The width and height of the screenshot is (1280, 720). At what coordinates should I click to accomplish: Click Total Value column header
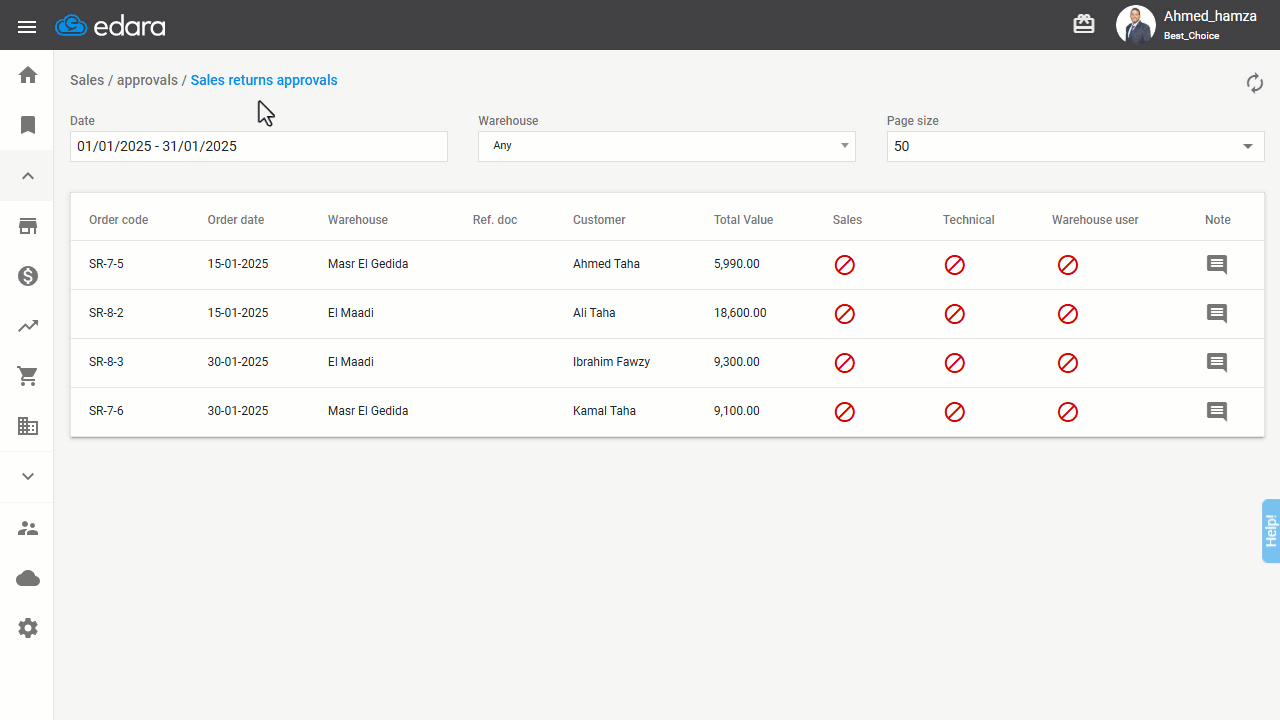(743, 220)
